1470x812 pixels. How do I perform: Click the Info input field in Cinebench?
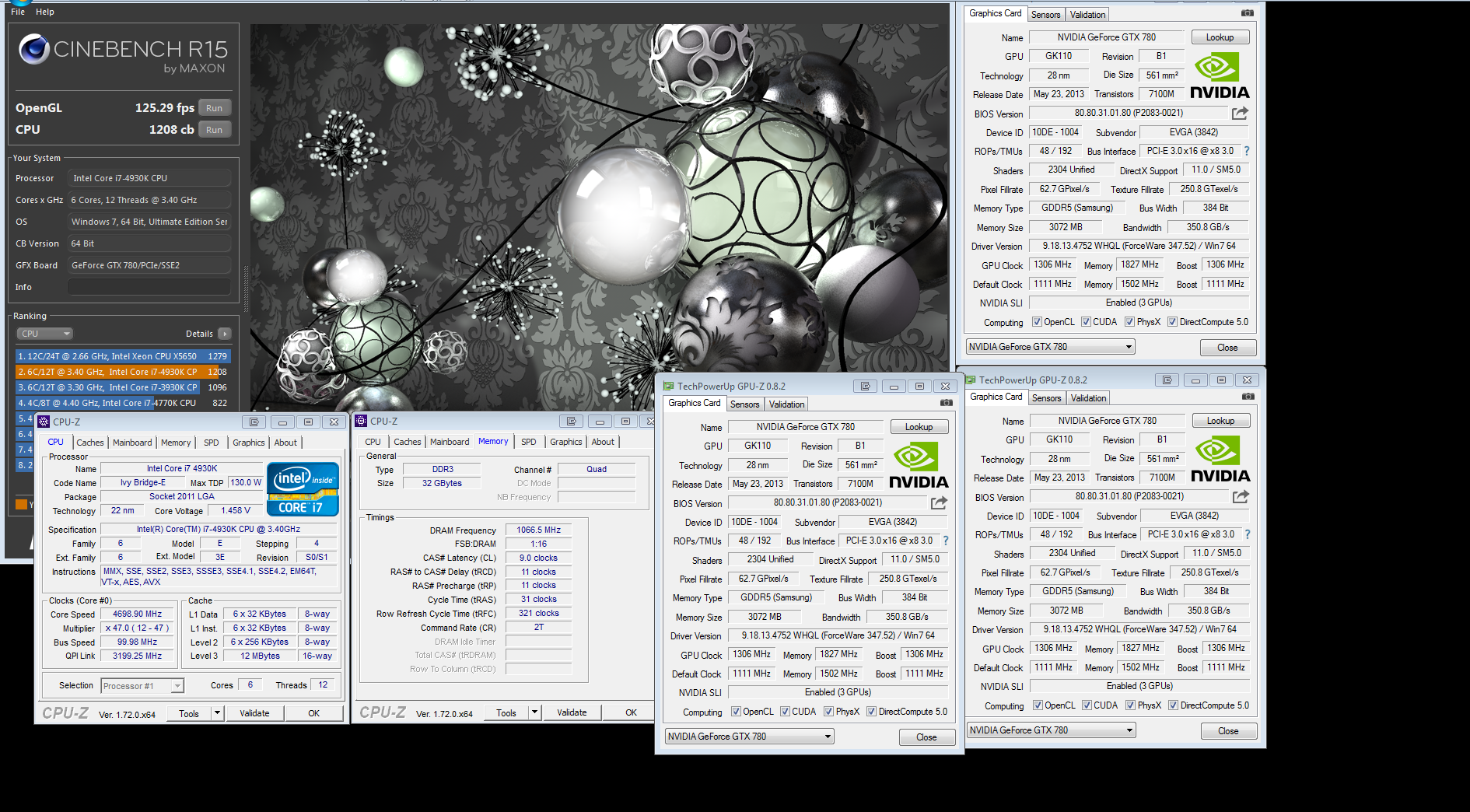click(x=149, y=287)
